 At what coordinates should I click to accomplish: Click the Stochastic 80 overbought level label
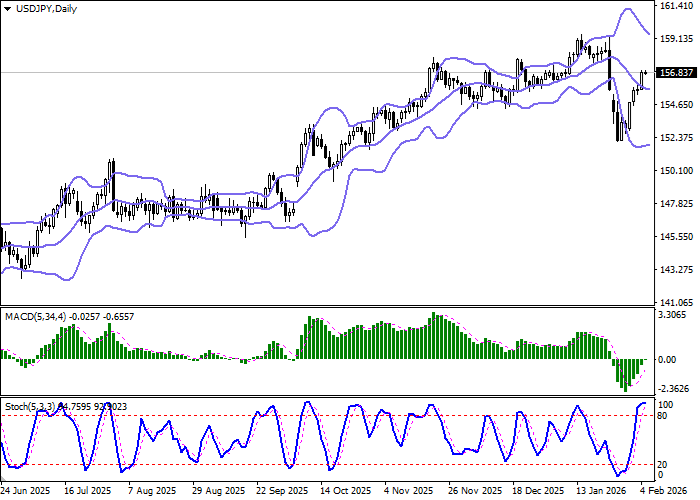(x=662, y=415)
